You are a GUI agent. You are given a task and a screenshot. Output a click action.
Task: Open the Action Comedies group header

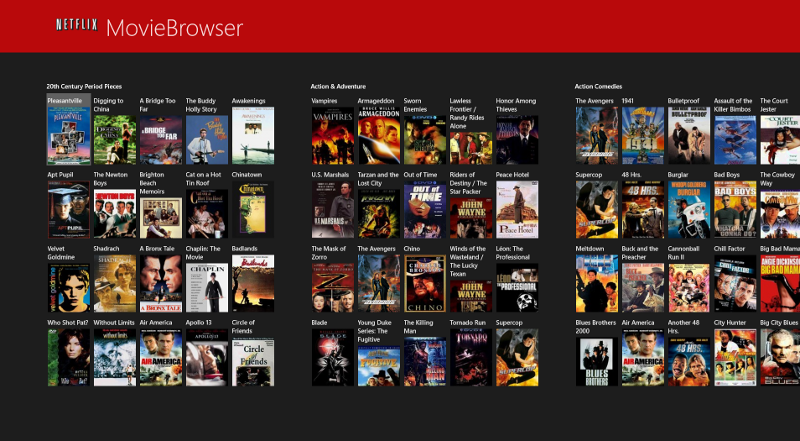pyautogui.click(x=598, y=86)
